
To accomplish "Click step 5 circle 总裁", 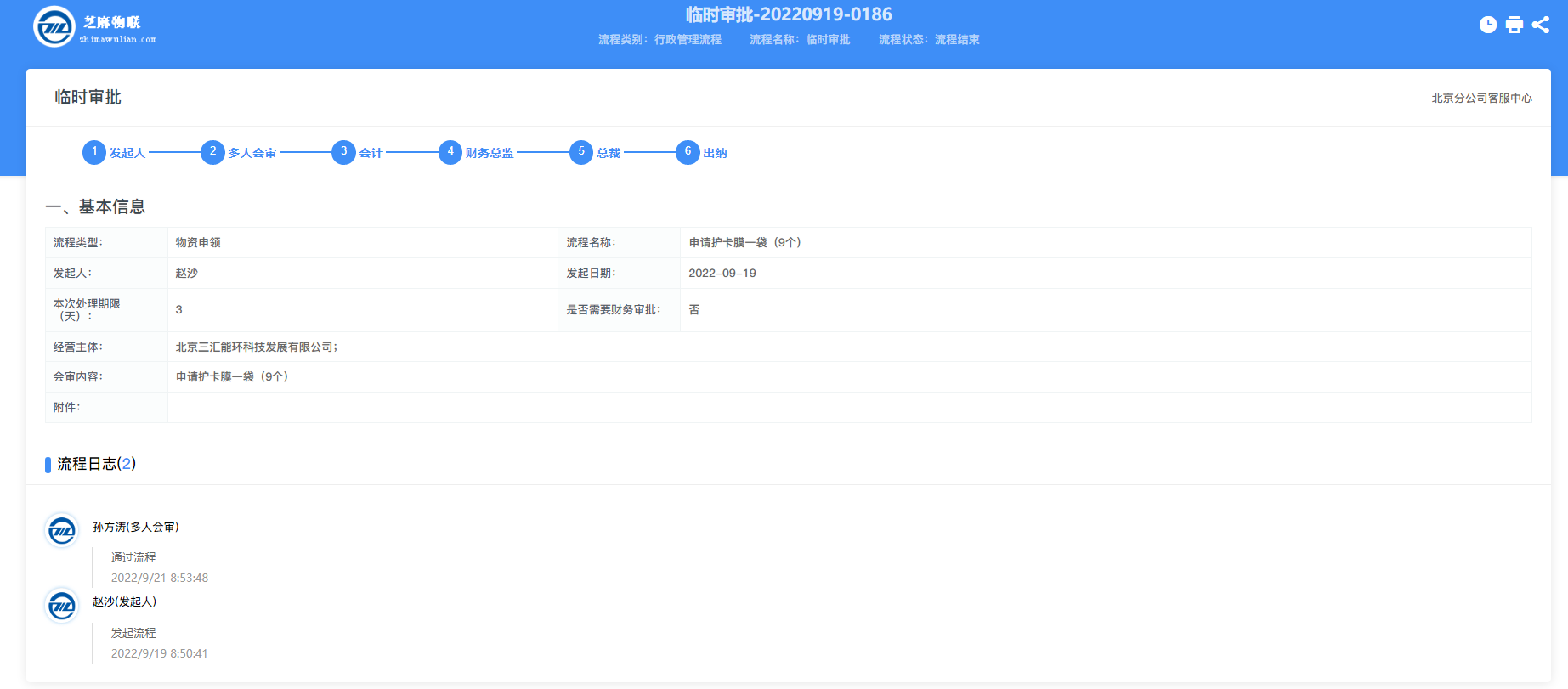I will point(581,152).
